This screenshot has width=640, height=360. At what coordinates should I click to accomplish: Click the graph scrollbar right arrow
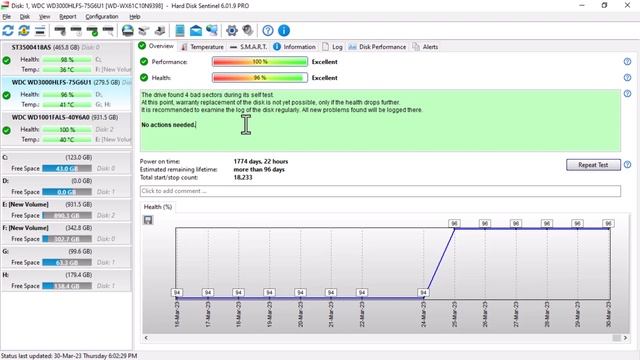click(x=625, y=338)
